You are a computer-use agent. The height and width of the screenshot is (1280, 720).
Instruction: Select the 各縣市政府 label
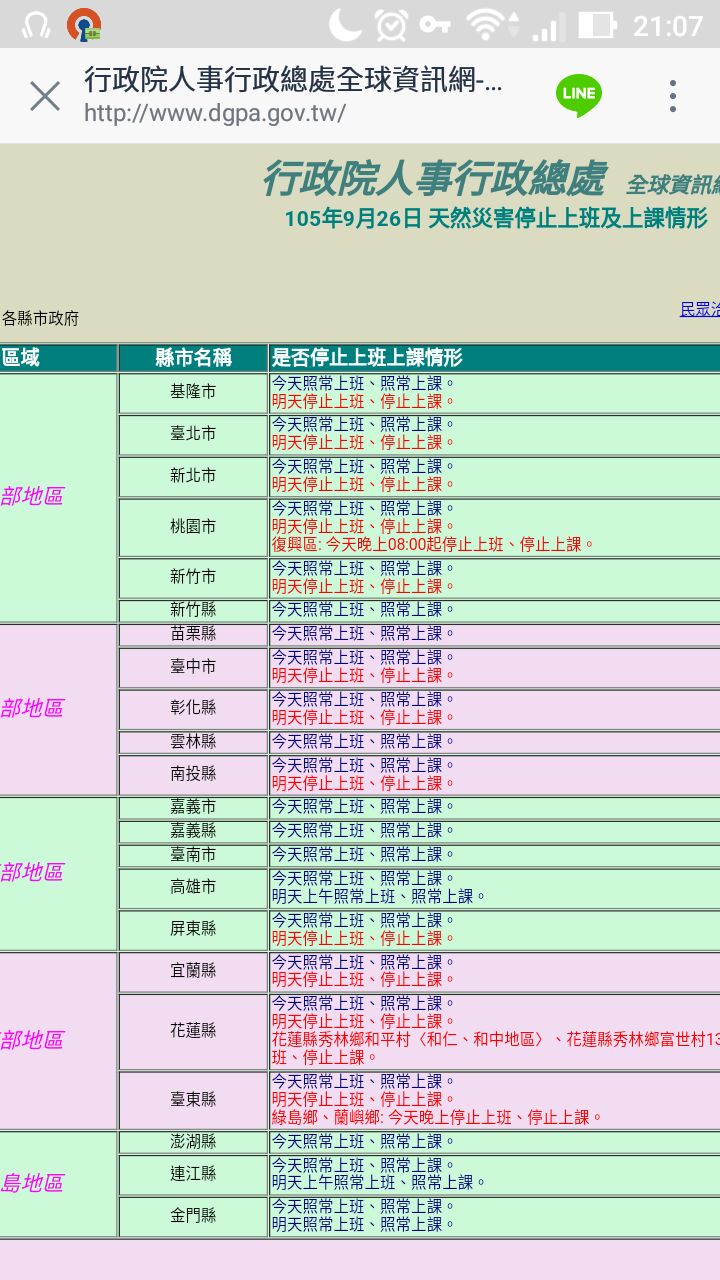[x=40, y=319]
